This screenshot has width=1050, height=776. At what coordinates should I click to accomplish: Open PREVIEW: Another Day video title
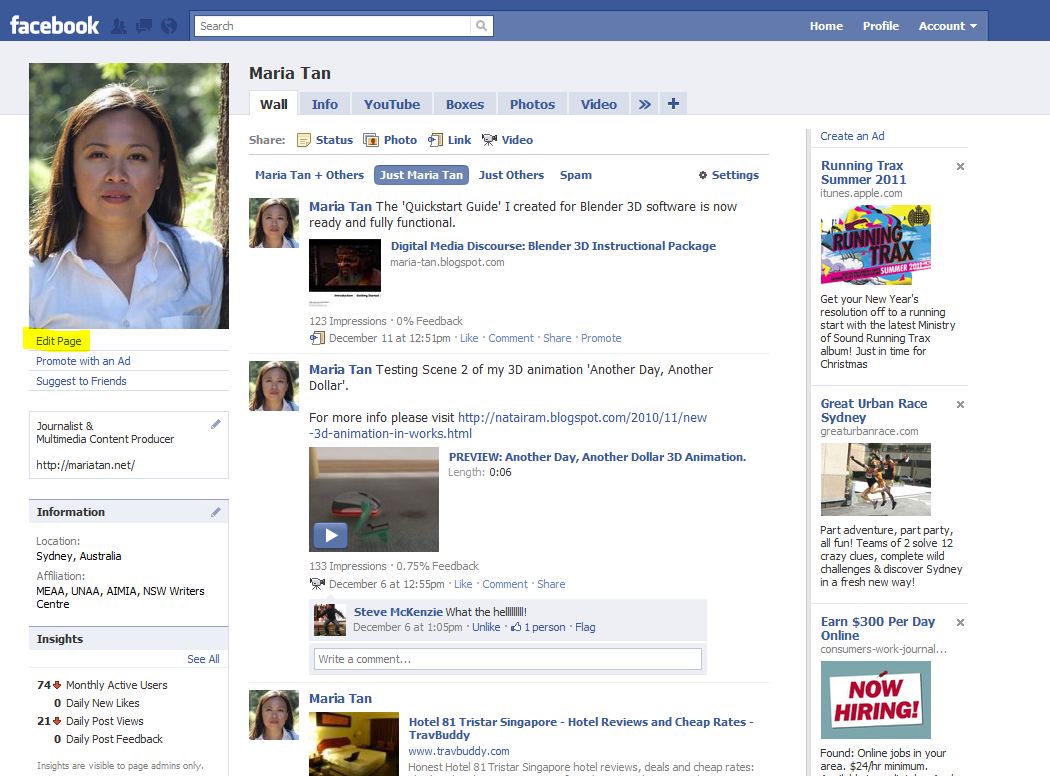597,457
